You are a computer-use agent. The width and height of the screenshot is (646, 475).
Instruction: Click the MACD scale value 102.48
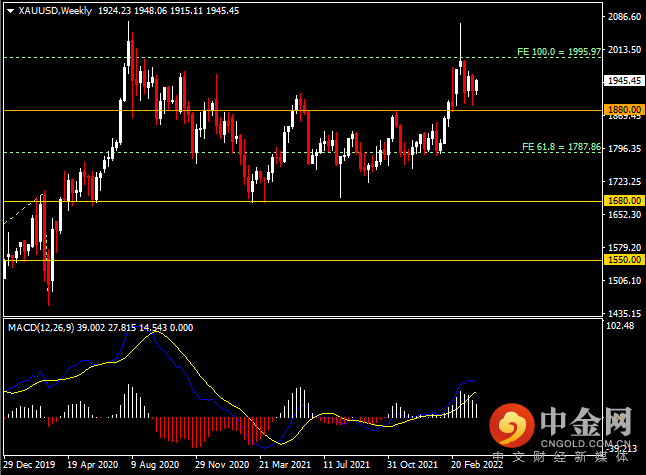click(620, 326)
